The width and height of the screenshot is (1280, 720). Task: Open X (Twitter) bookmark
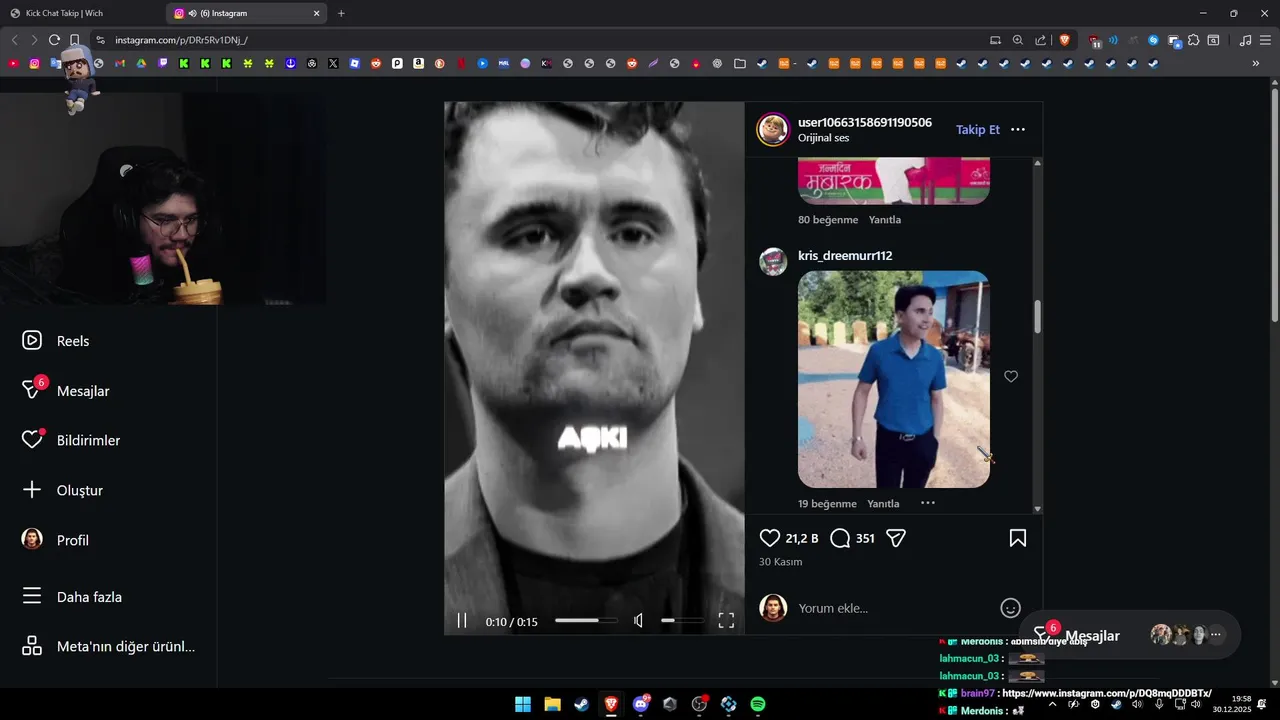333,63
